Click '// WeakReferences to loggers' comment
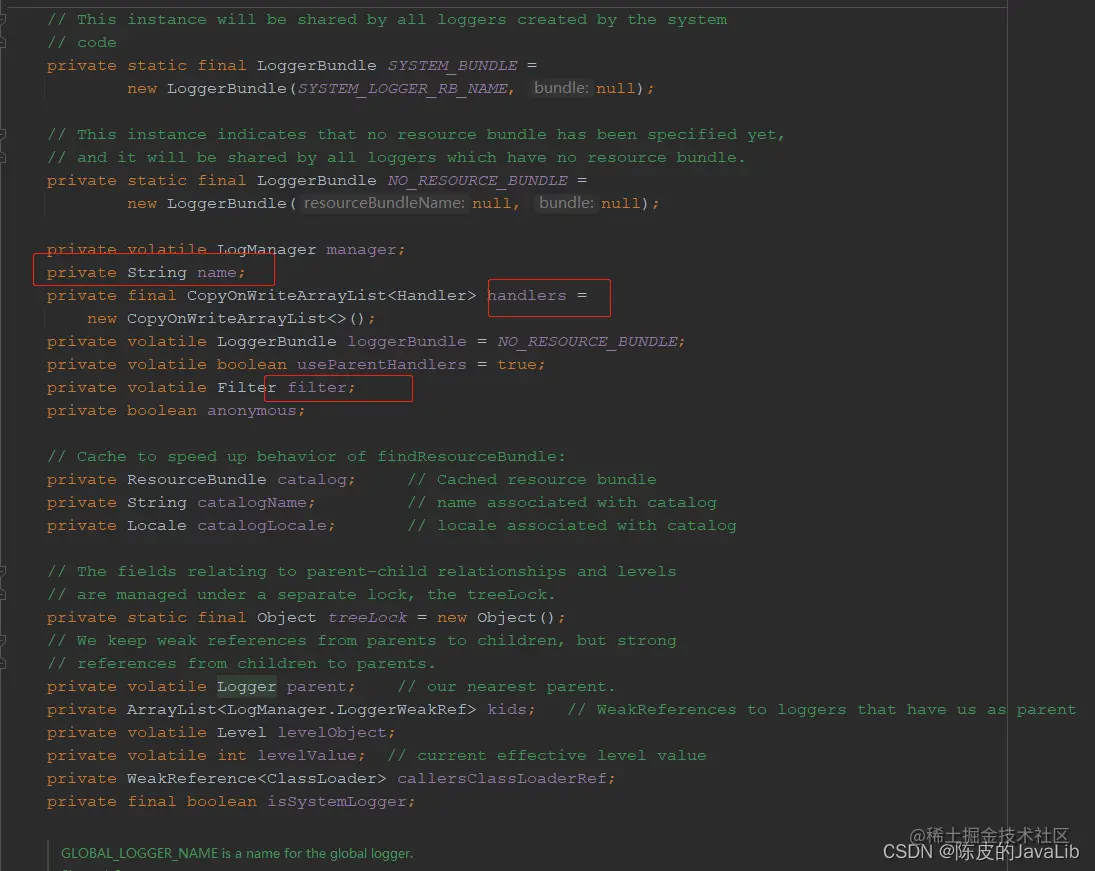This screenshot has height=871, width=1095. (822, 710)
